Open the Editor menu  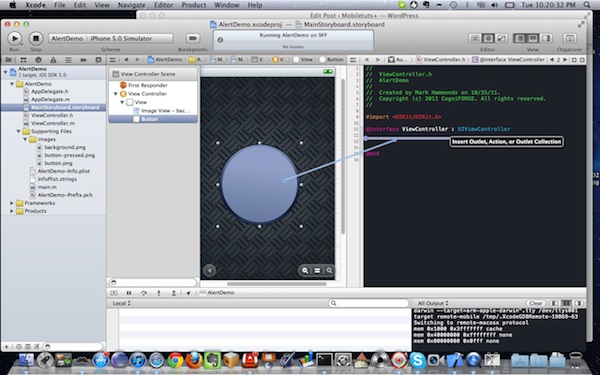163,5
